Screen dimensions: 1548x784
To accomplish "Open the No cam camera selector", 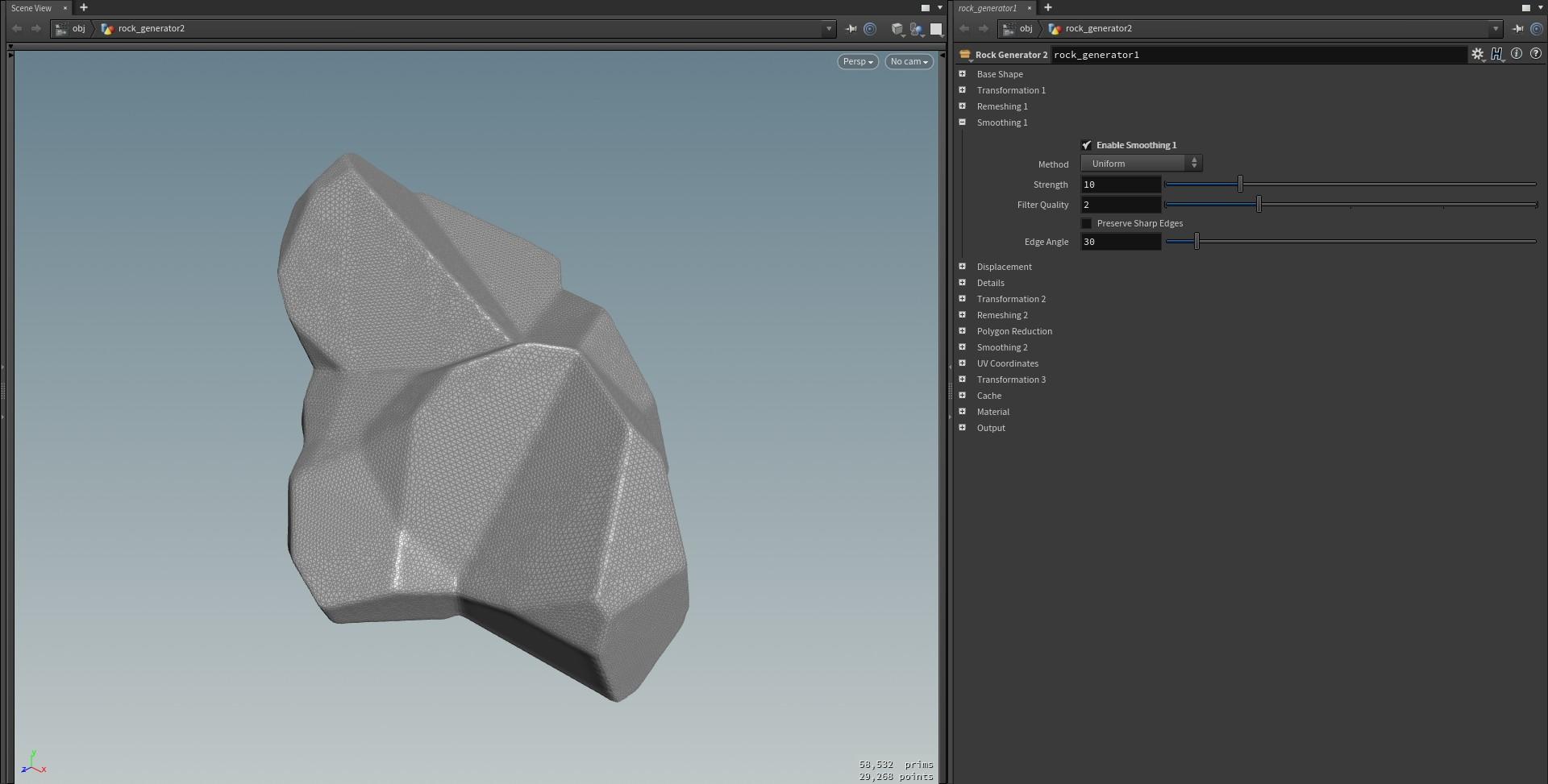I will click(x=908, y=61).
